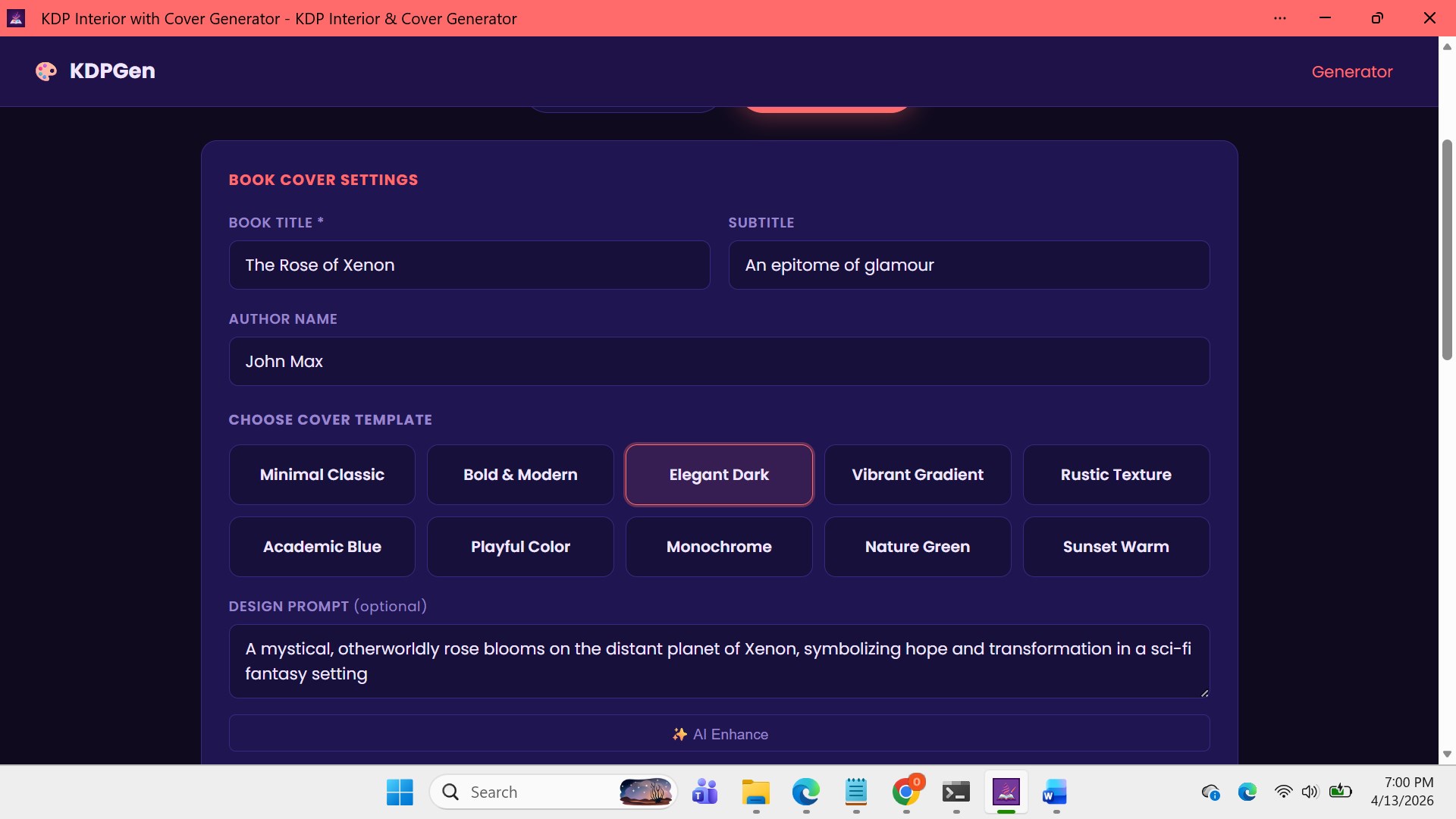Select the Playful Color template

tap(520, 547)
